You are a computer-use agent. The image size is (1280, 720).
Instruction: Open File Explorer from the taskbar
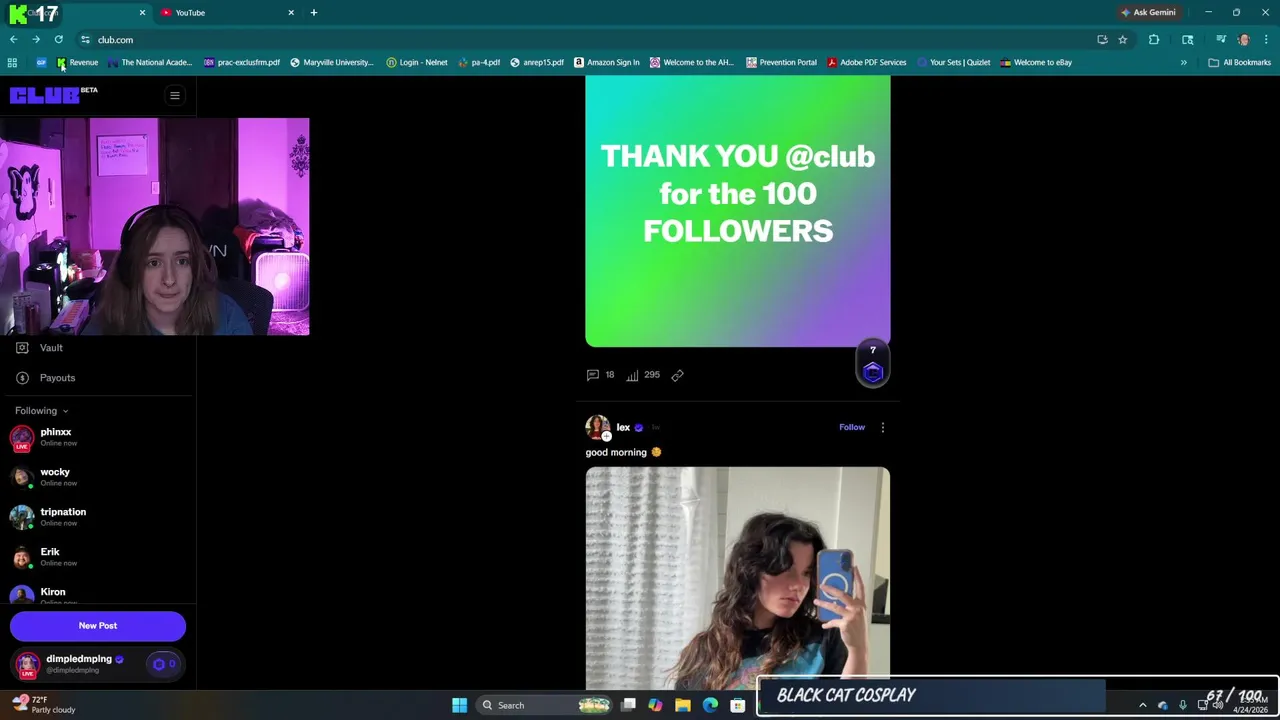[x=683, y=706]
